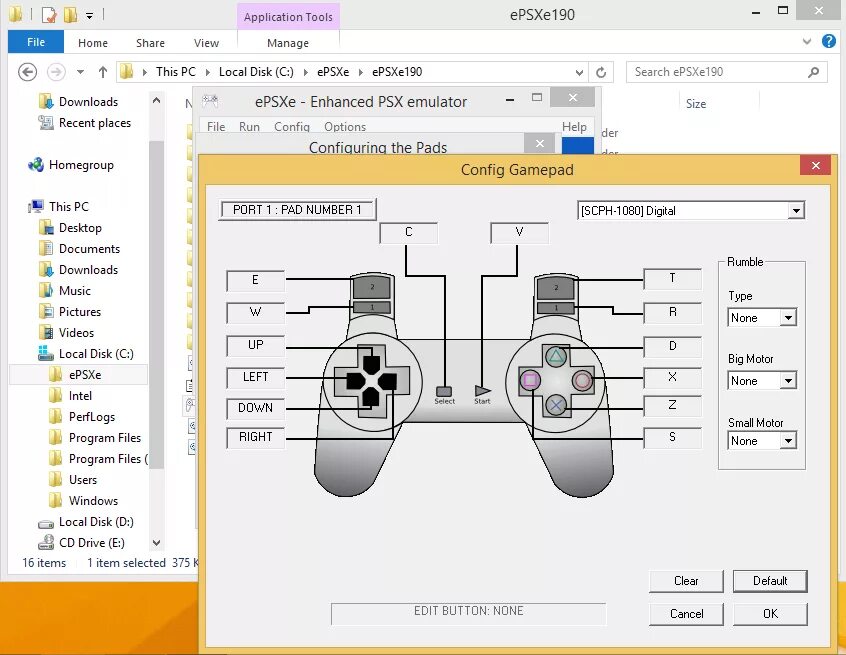Click the PORT 1 : PAD NUMBER 1 button
The height and width of the screenshot is (655, 846).
tap(297, 209)
